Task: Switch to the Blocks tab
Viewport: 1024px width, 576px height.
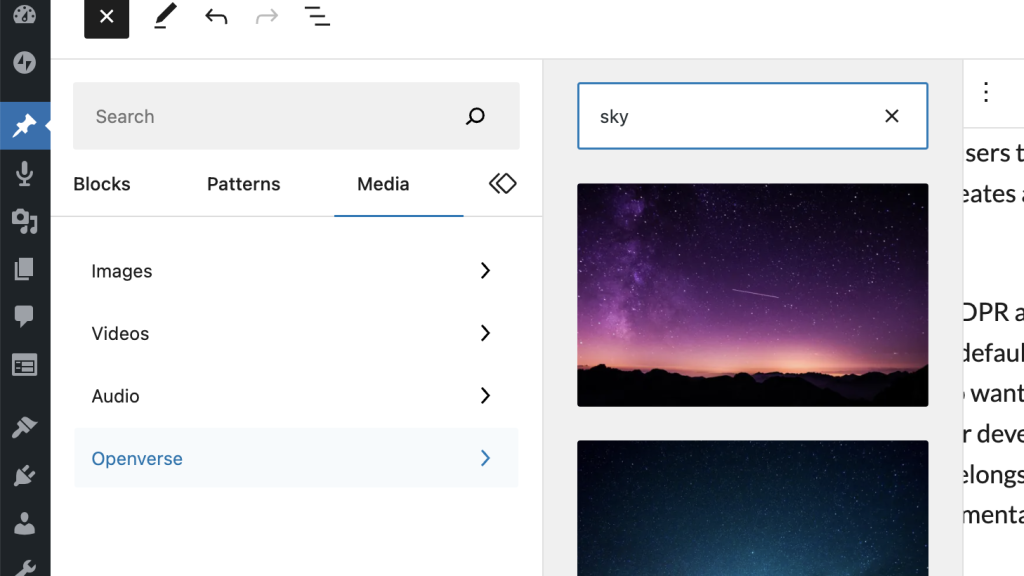Action: (x=102, y=184)
